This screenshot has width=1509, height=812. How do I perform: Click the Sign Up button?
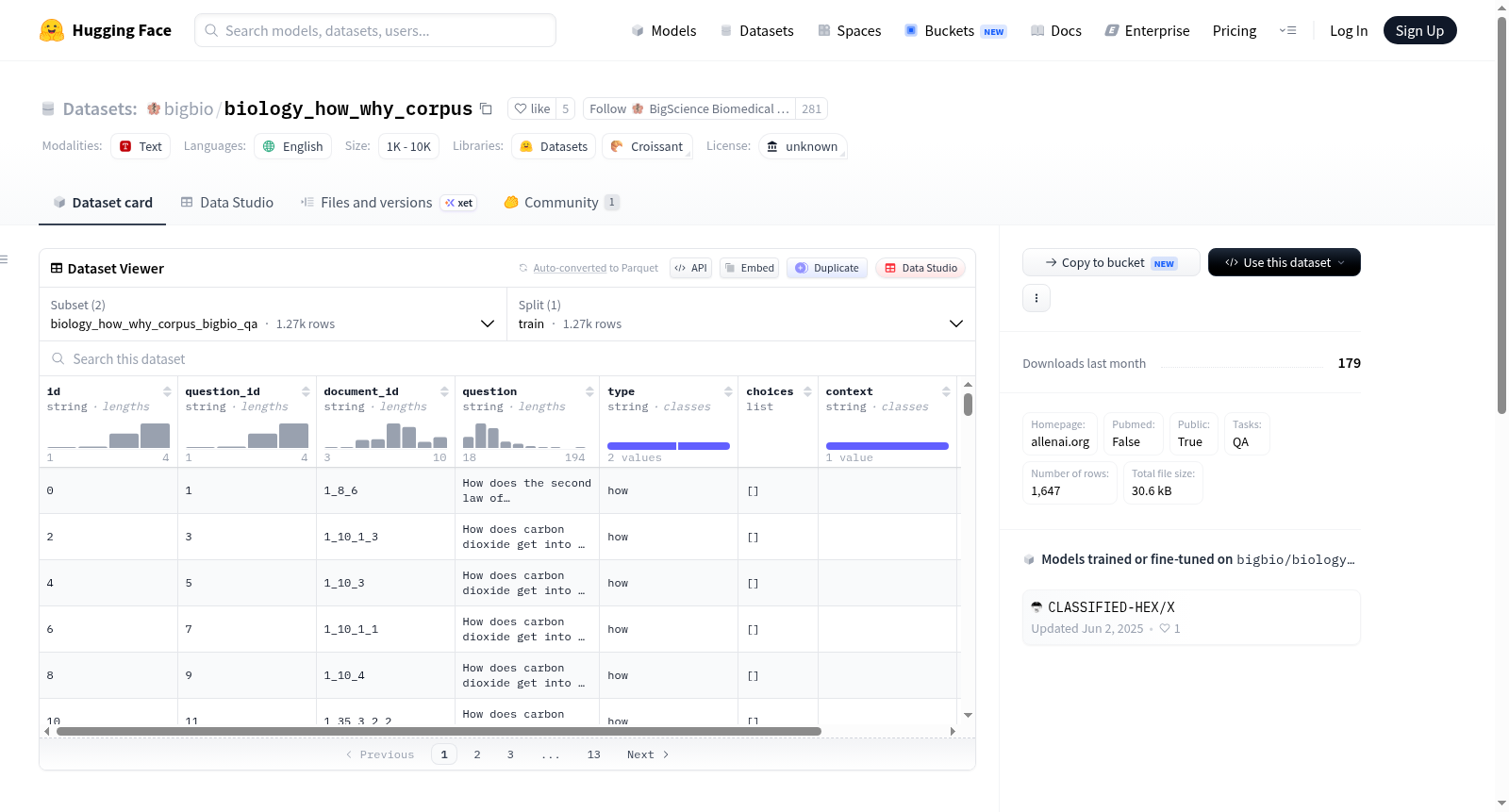point(1419,30)
